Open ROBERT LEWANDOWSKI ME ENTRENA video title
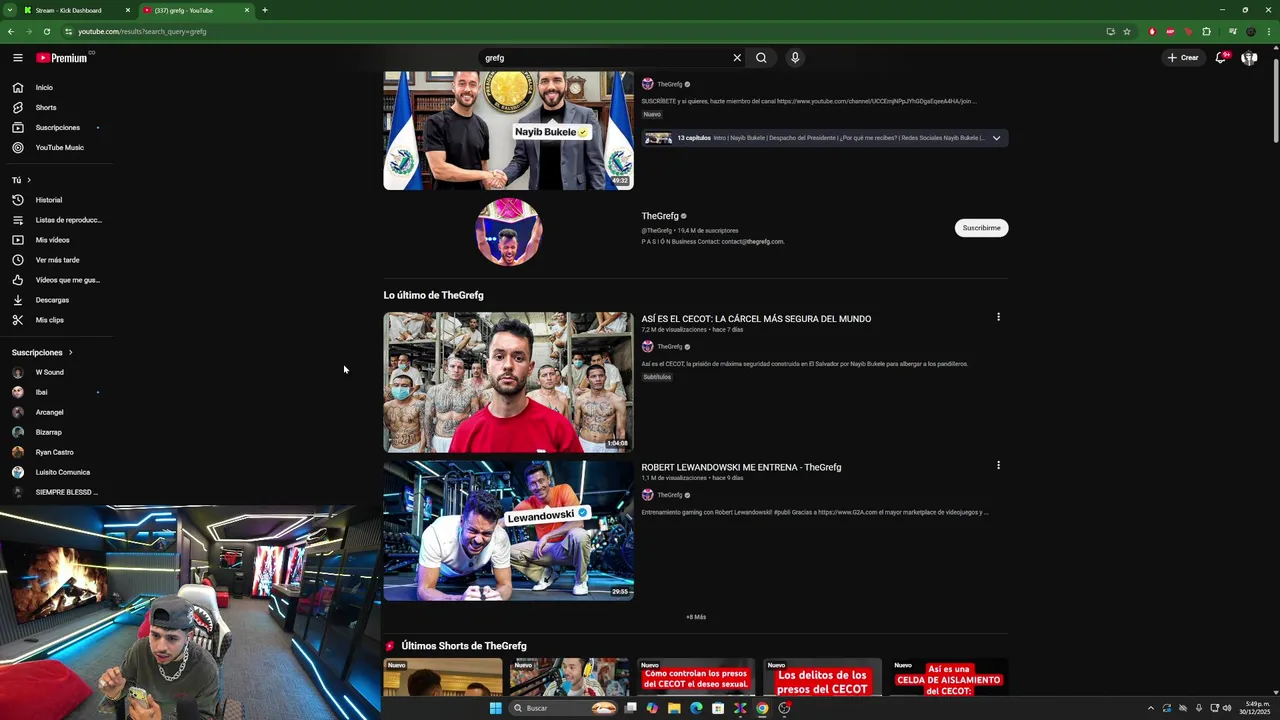Screen dimensions: 1280x720 pyautogui.click(x=741, y=467)
